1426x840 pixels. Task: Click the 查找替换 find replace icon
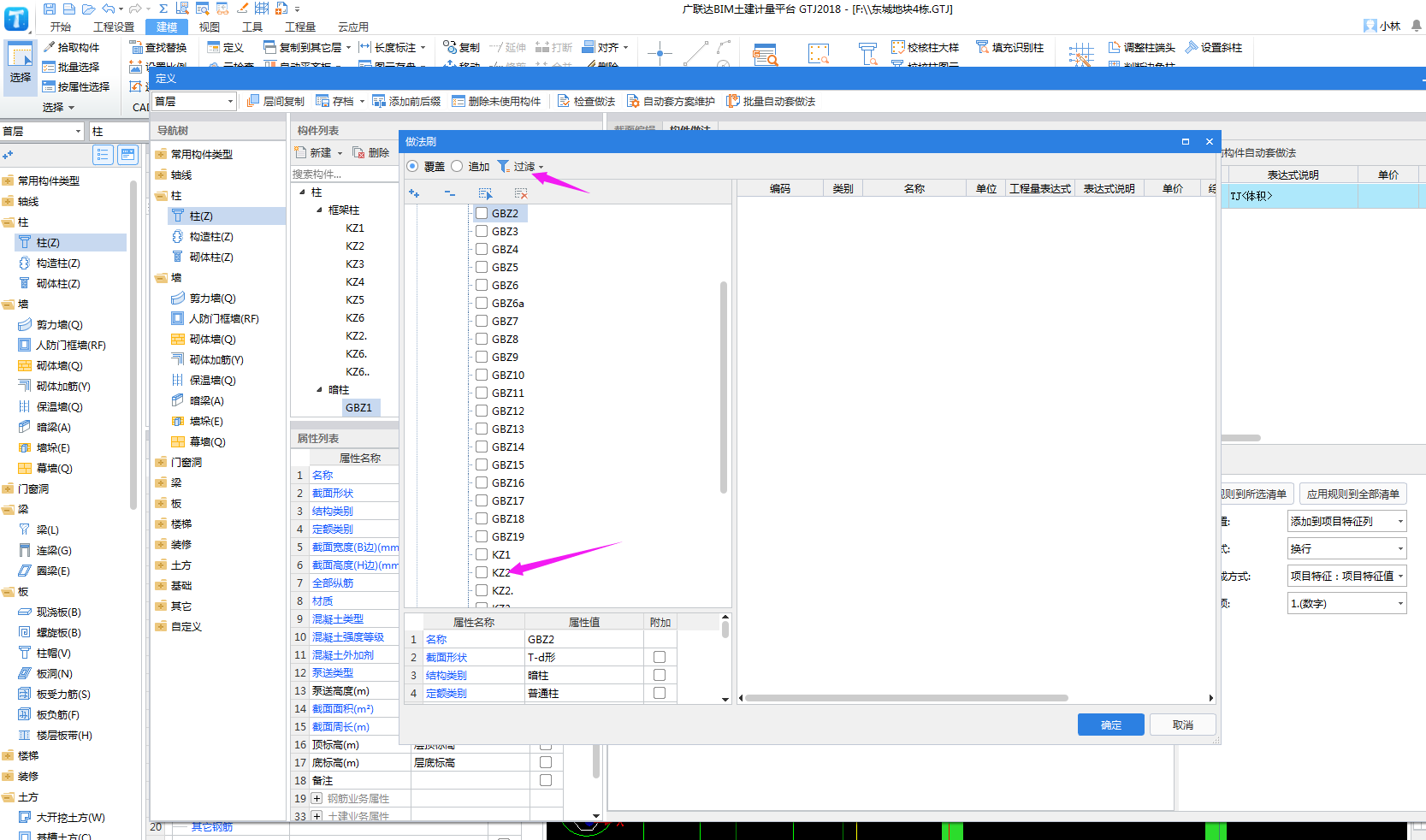(x=135, y=47)
